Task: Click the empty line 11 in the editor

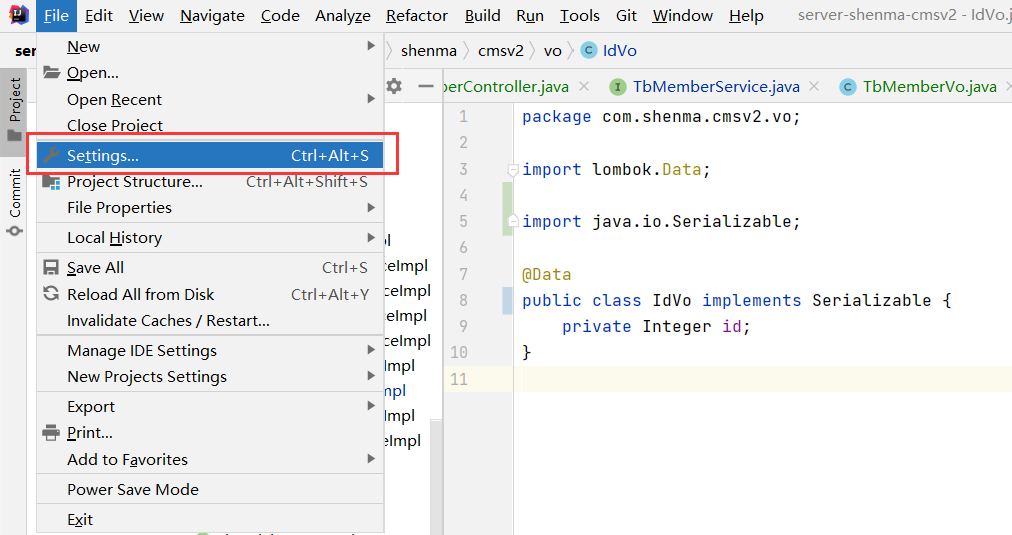Action: point(763,379)
